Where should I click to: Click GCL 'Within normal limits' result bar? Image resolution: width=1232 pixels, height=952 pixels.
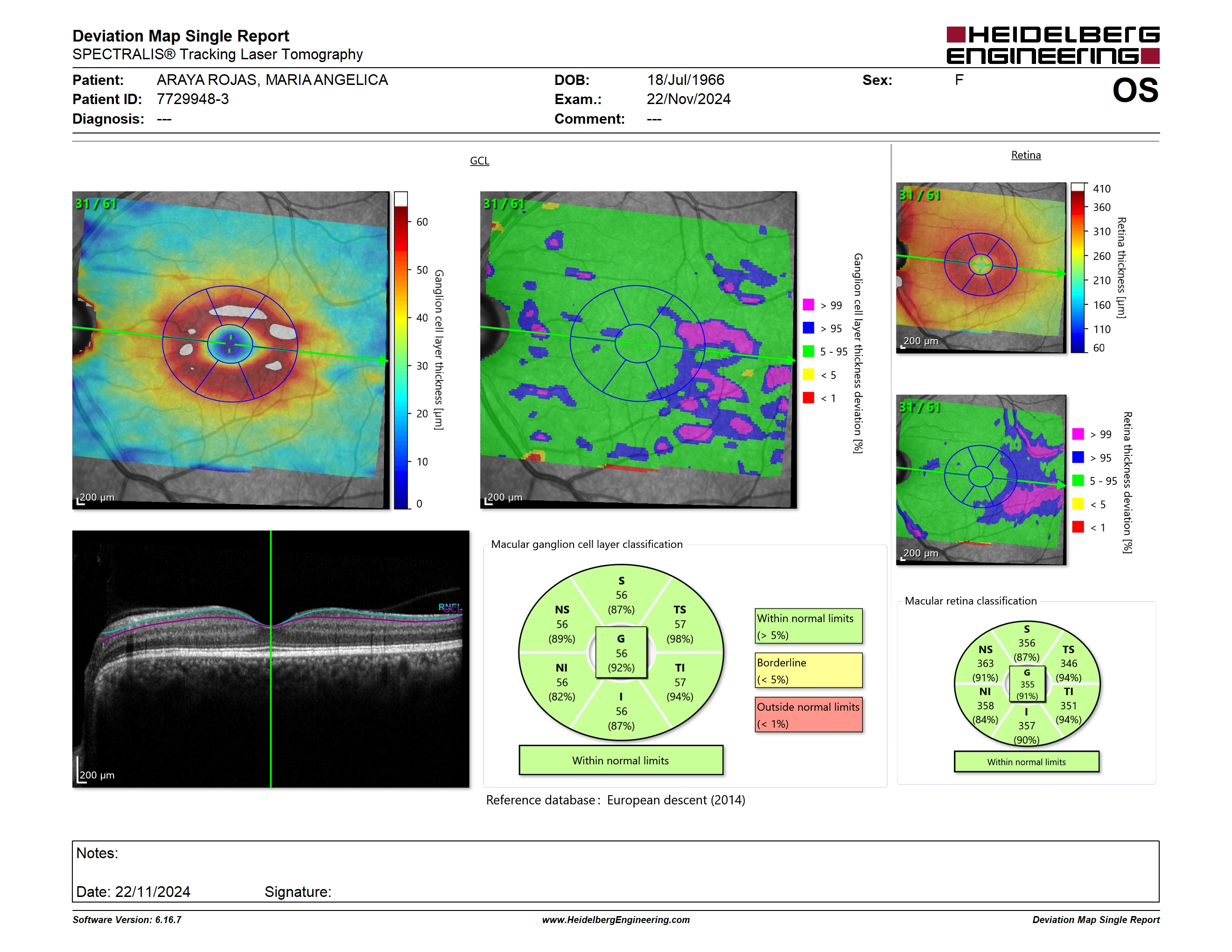tap(621, 761)
